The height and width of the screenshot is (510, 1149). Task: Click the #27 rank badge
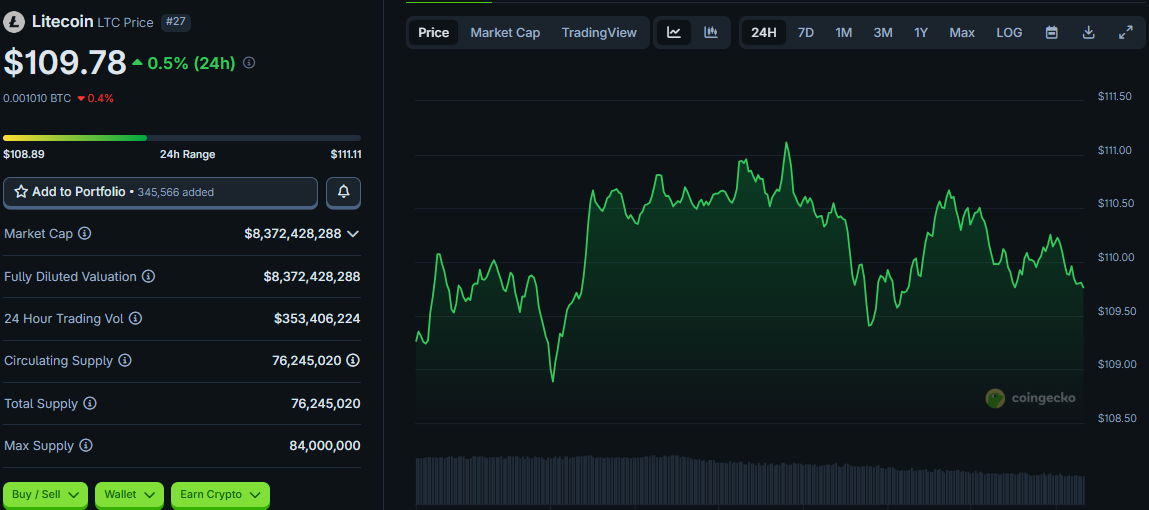pyautogui.click(x=176, y=22)
